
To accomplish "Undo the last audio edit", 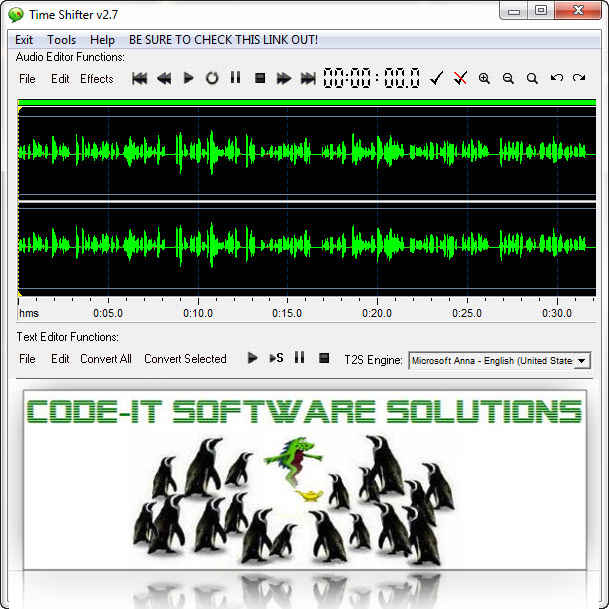I will [557, 78].
